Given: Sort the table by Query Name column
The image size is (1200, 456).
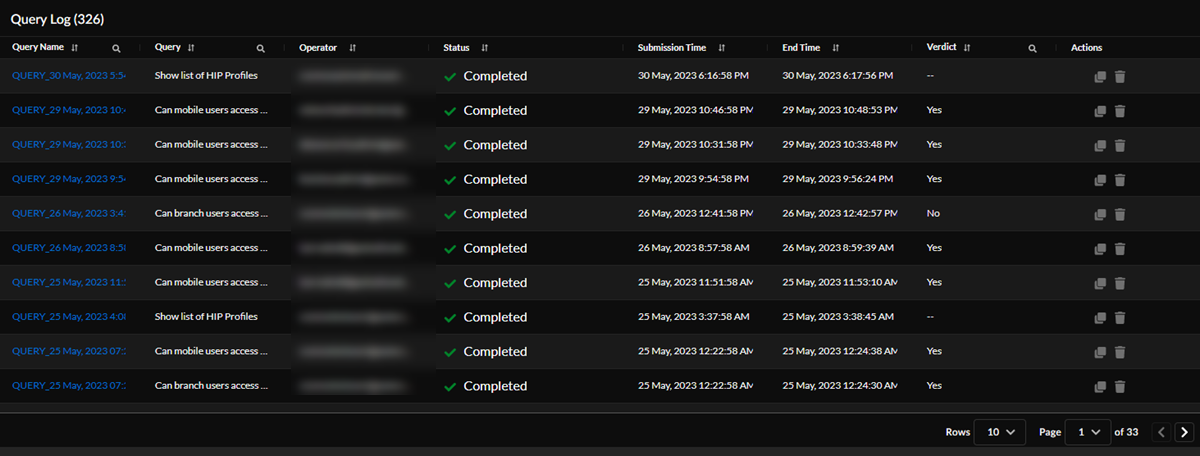Looking at the screenshot, I should coord(75,48).
